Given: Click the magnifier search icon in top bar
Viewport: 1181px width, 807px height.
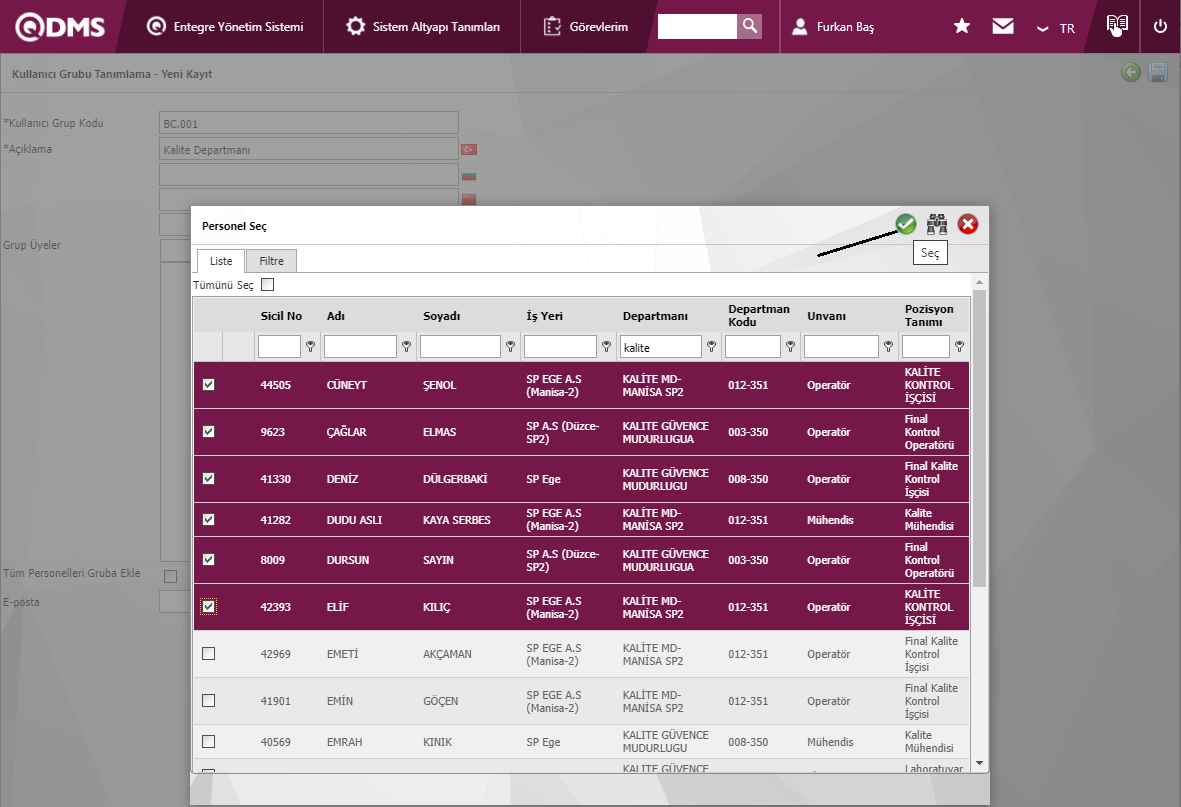Looking at the screenshot, I should pyautogui.click(x=749, y=27).
